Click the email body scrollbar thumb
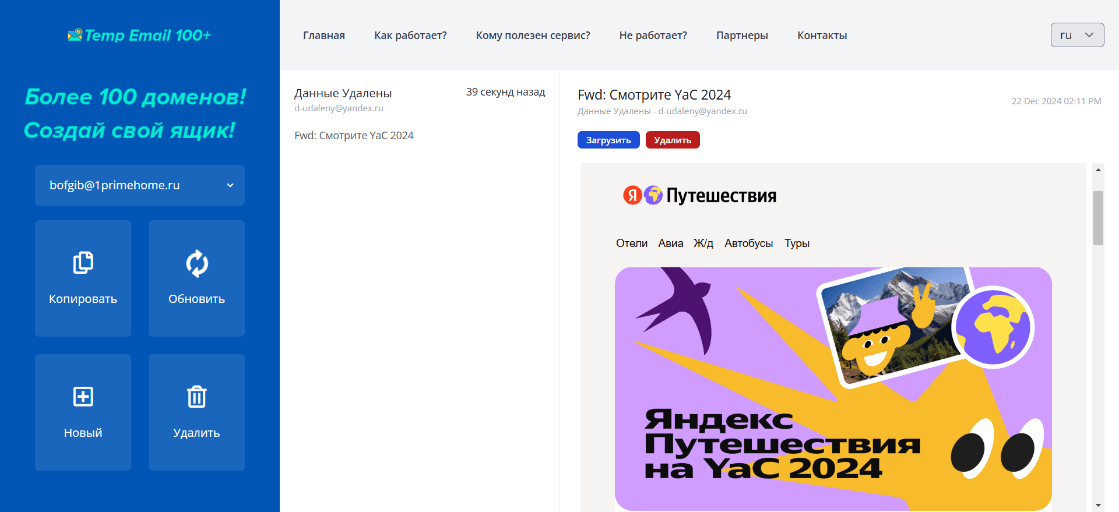 point(1098,218)
